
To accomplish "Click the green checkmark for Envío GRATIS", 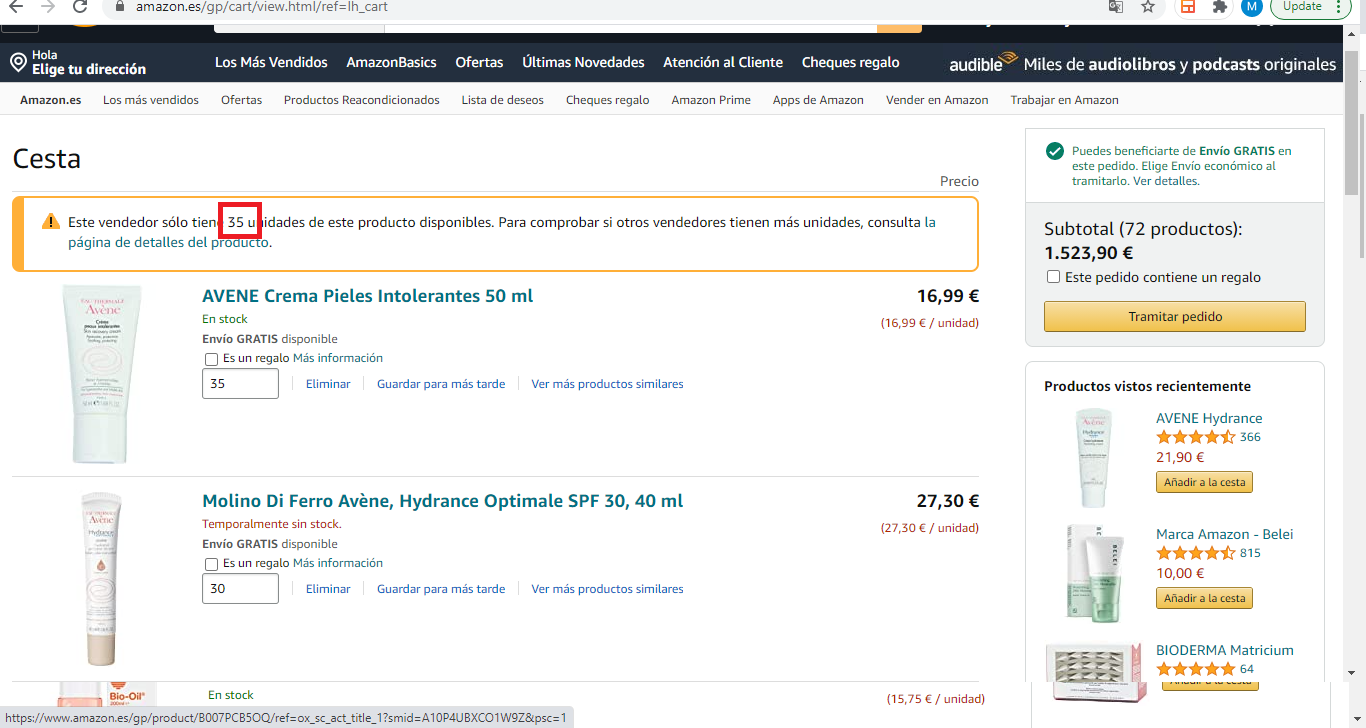I will pyautogui.click(x=1054, y=151).
